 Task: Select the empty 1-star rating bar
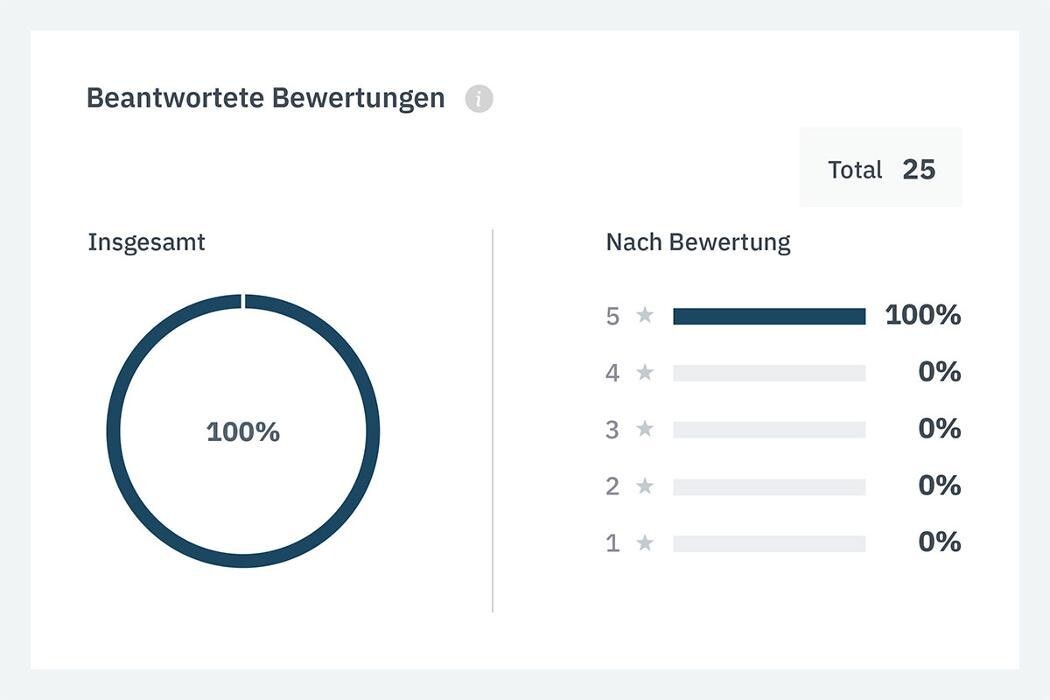(769, 544)
